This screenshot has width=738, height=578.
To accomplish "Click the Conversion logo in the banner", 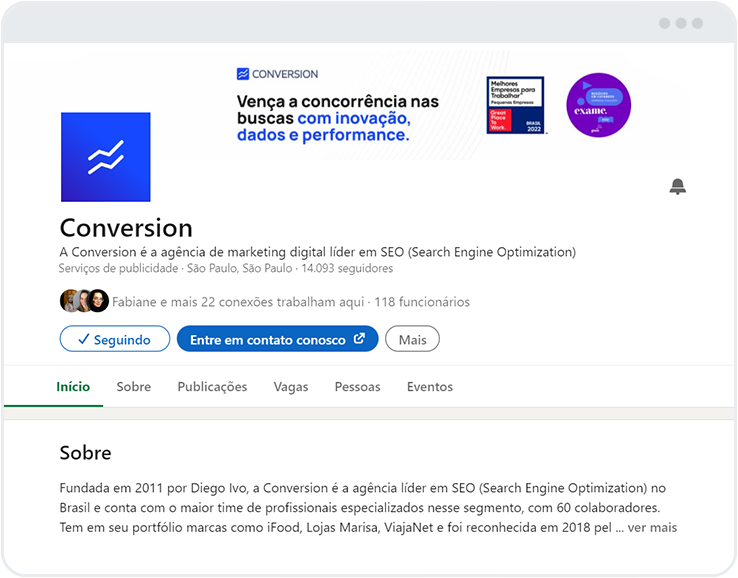I will [x=277, y=74].
